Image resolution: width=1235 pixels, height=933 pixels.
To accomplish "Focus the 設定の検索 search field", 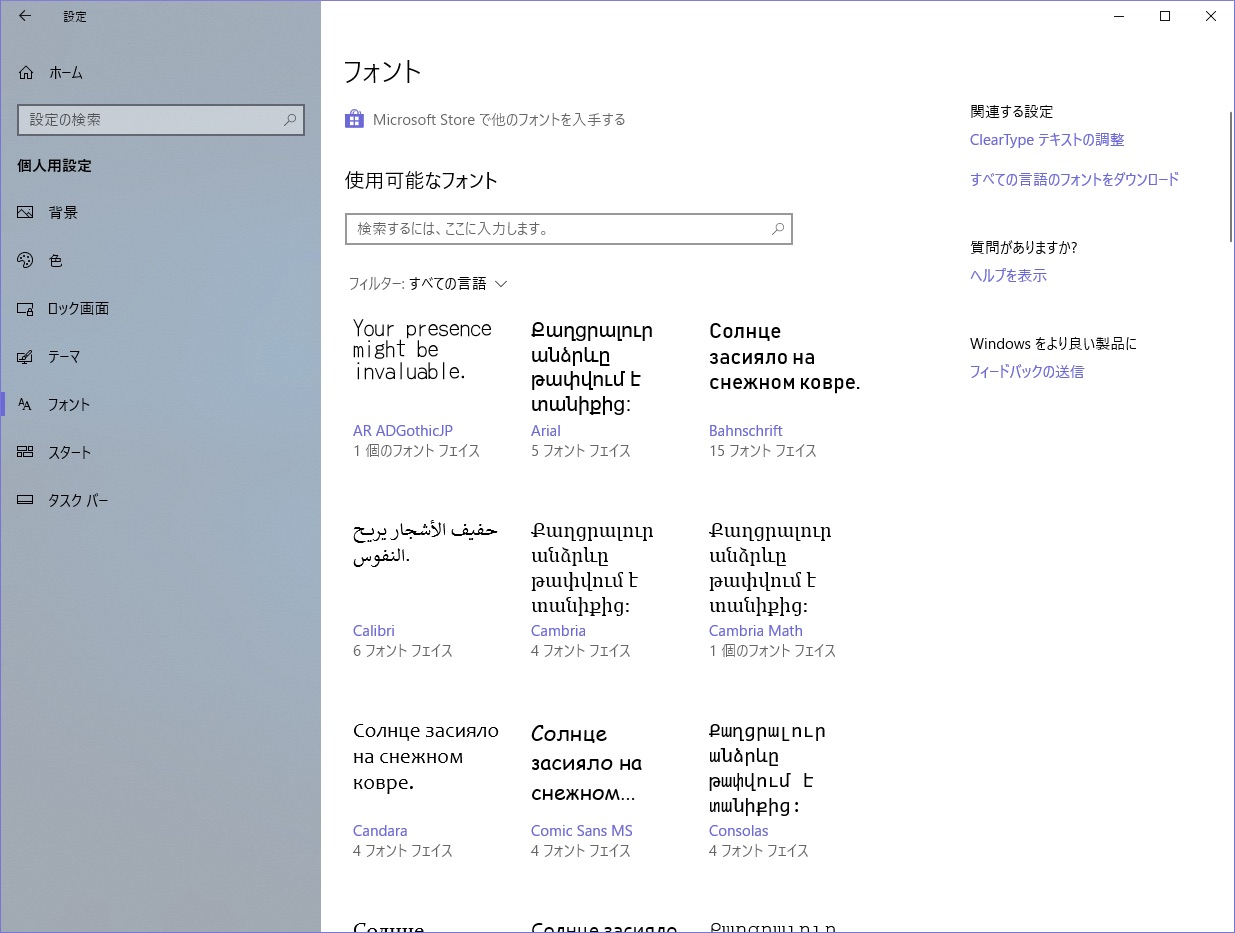I will 160,119.
